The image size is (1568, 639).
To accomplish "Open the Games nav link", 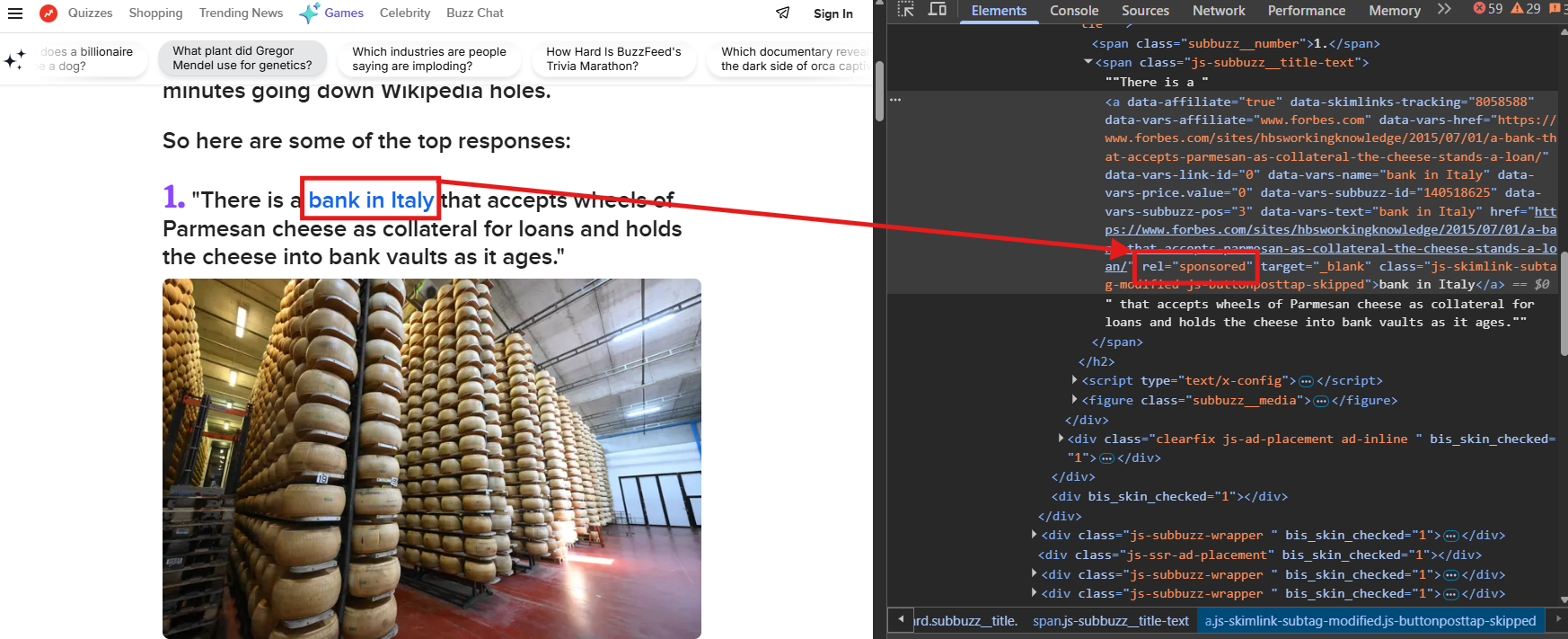I will [344, 13].
